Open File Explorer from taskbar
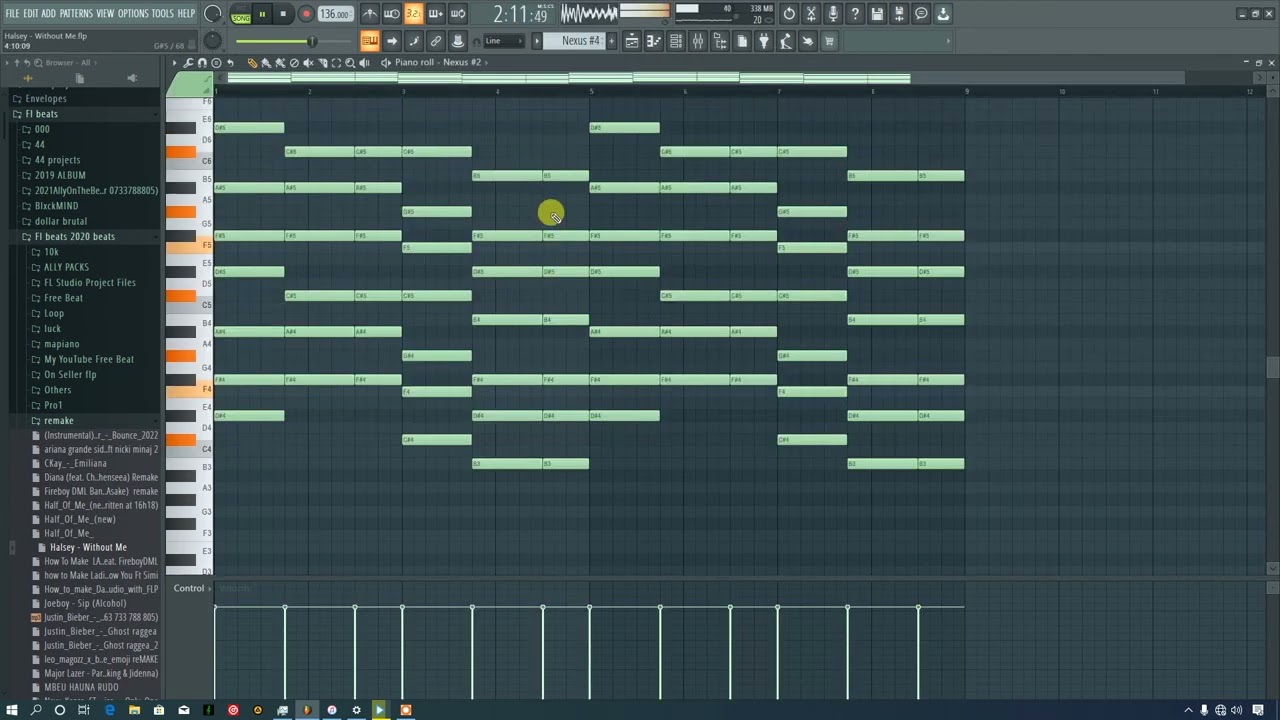 pos(134,710)
